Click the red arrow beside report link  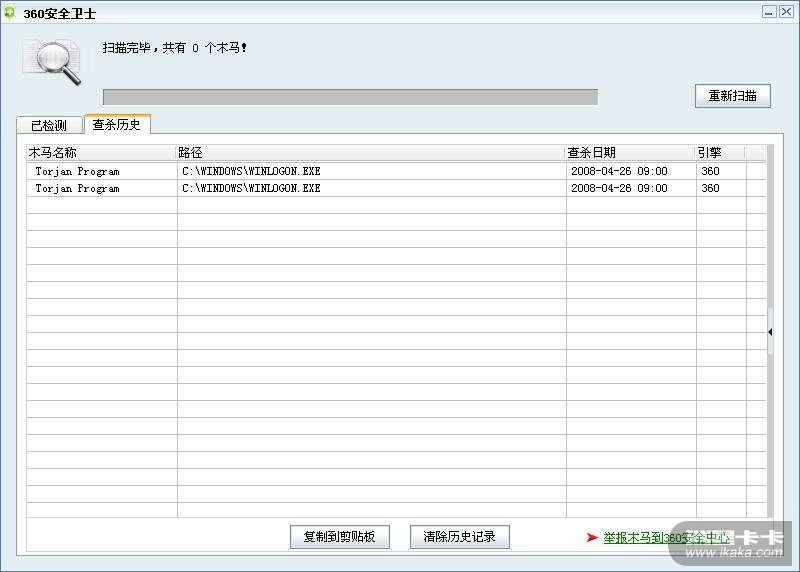592,537
